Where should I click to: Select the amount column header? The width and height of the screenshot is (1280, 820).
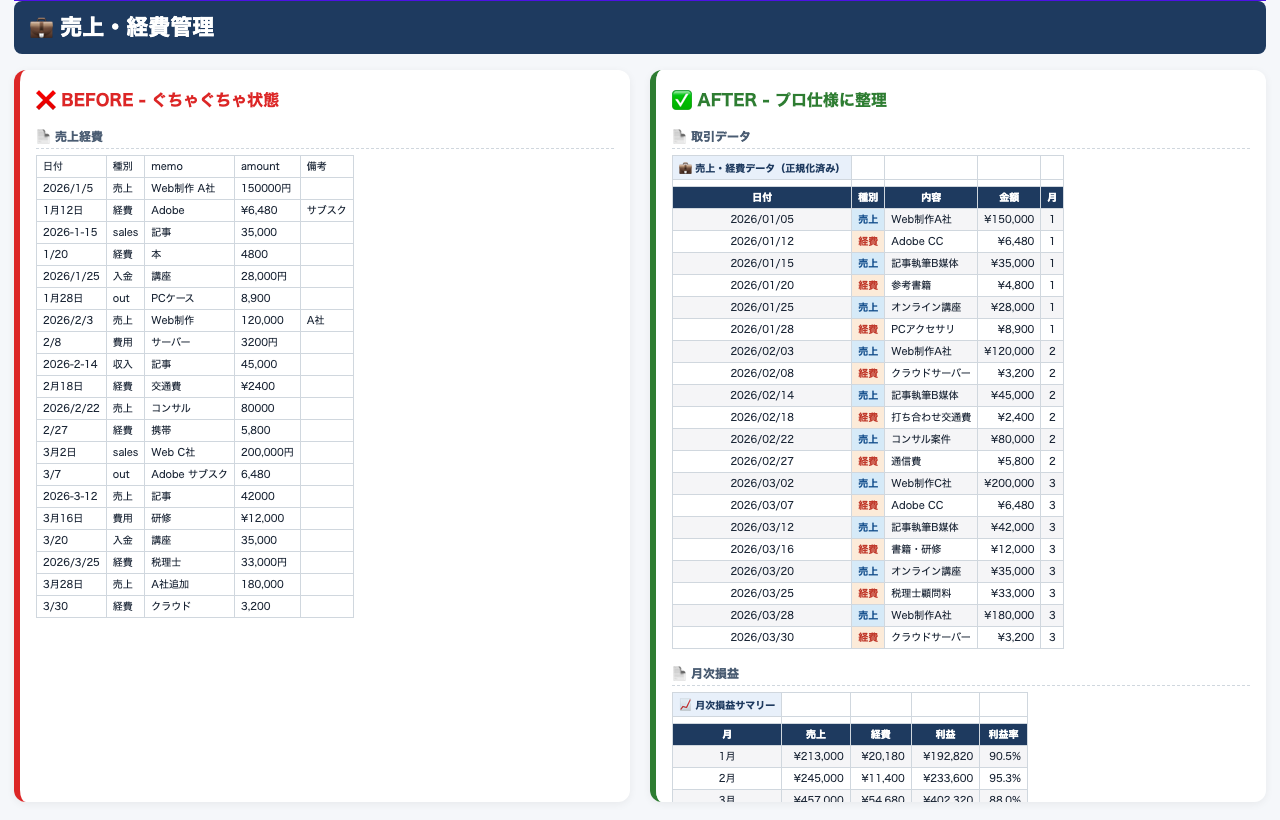[268, 166]
